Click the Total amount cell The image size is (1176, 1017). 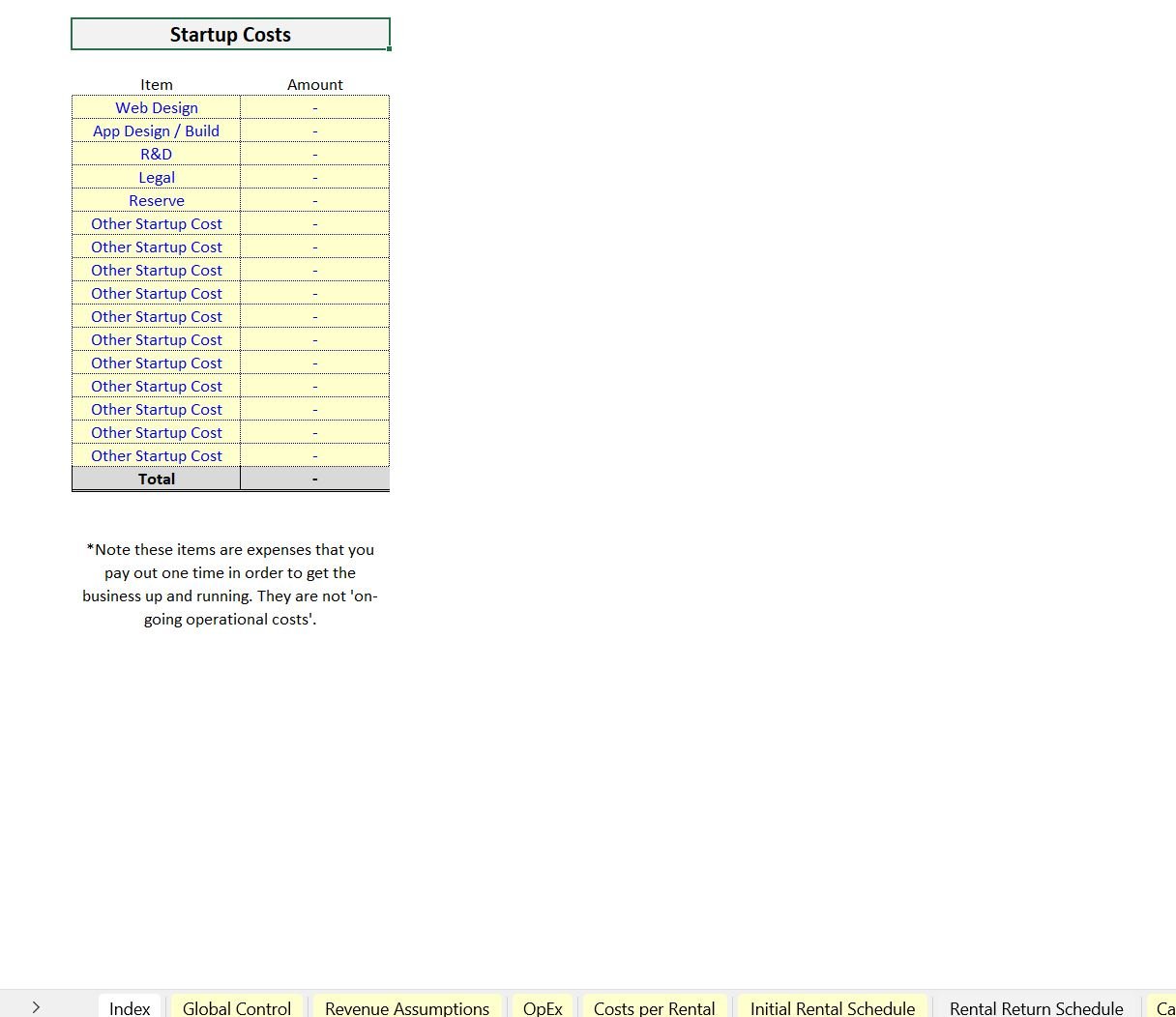[x=314, y=479]
